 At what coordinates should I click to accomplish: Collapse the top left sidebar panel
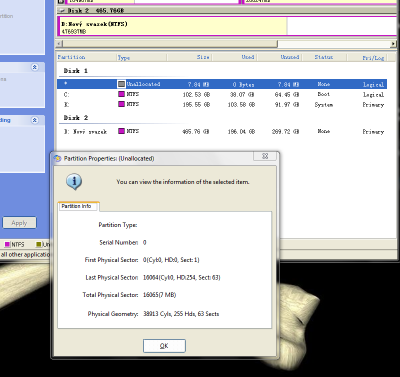coord(35,67)
